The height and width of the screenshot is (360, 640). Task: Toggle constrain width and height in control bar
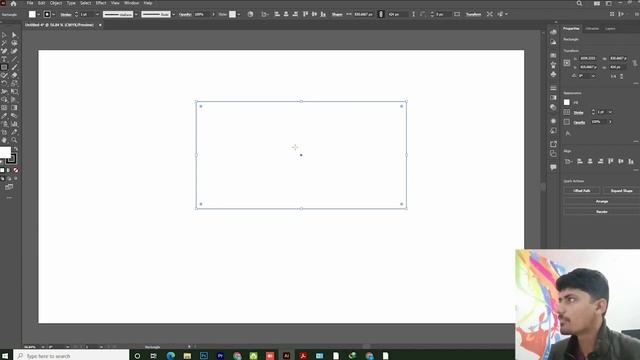pos(381,14)
